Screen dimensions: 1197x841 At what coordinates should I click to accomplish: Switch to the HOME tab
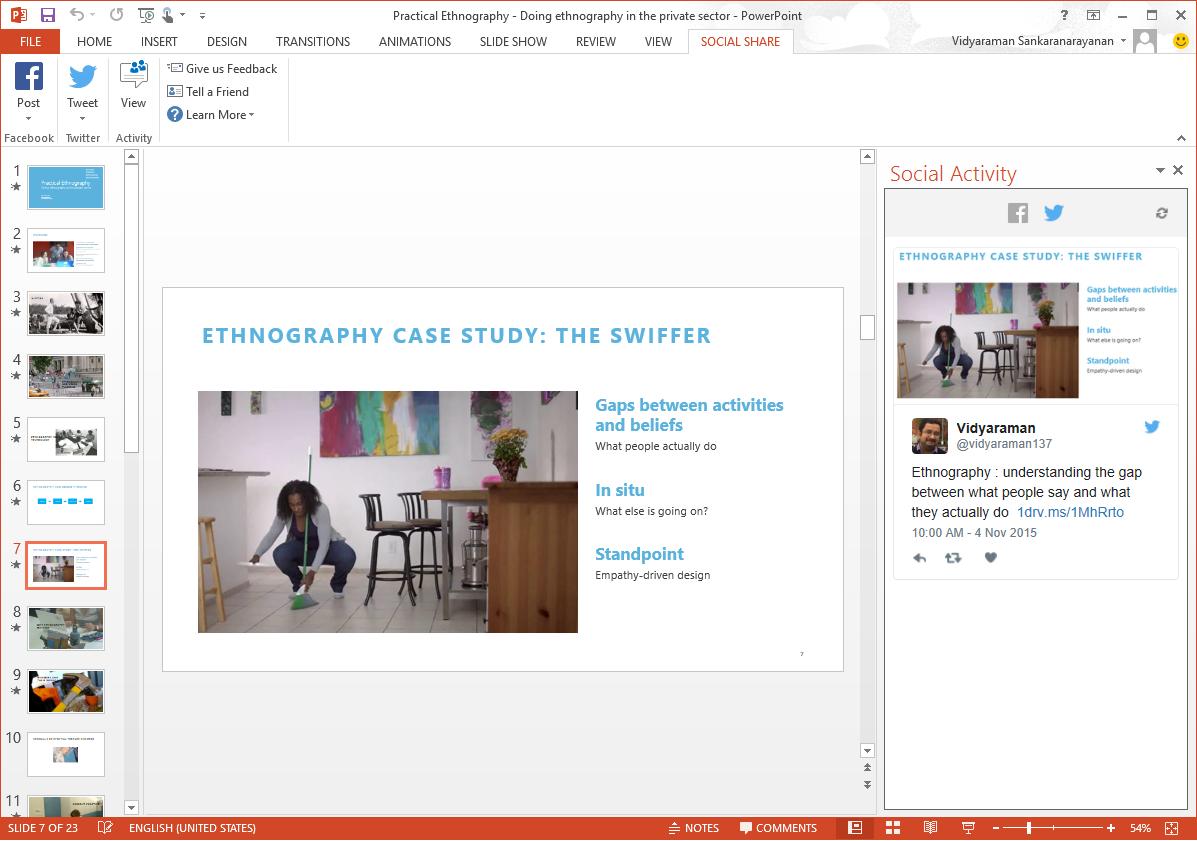click(x=95, y=41)
